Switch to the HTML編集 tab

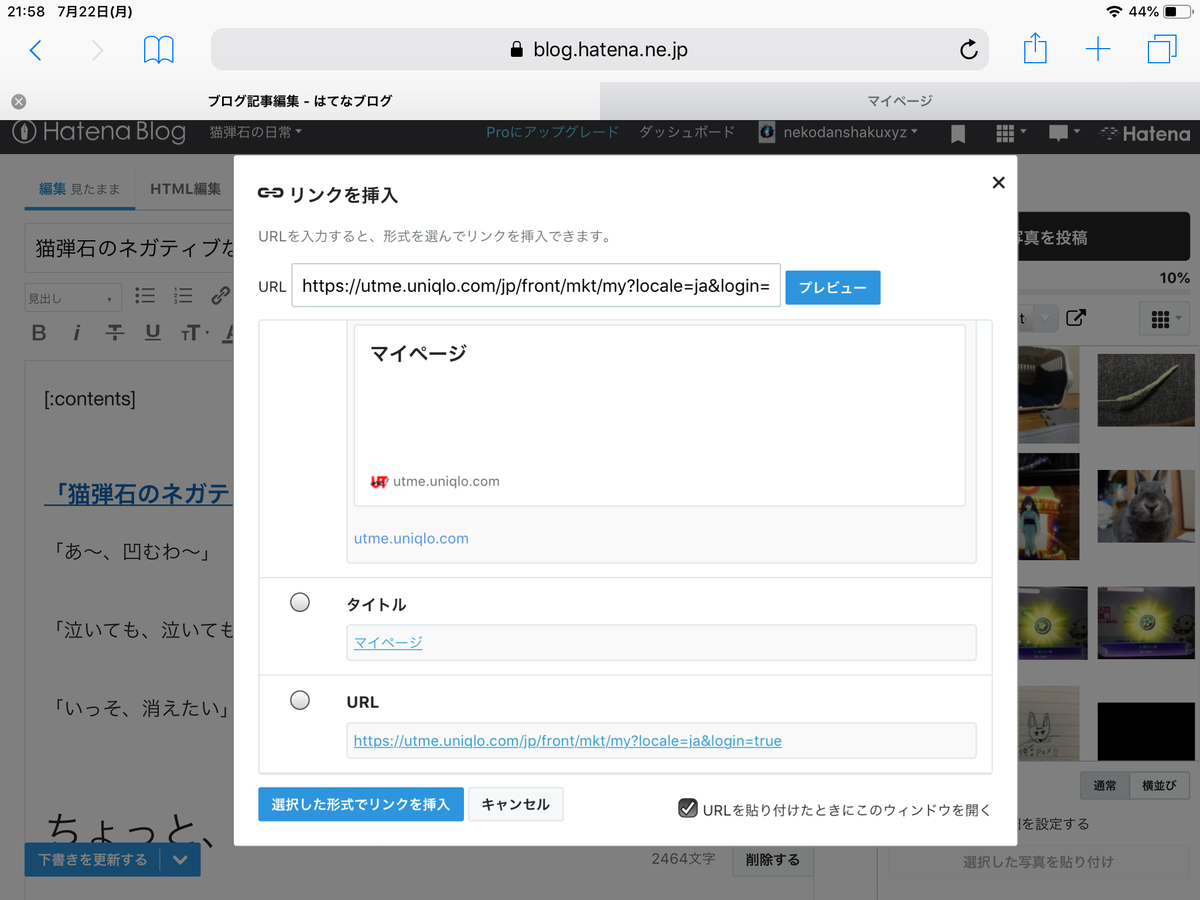coord(185,187)
